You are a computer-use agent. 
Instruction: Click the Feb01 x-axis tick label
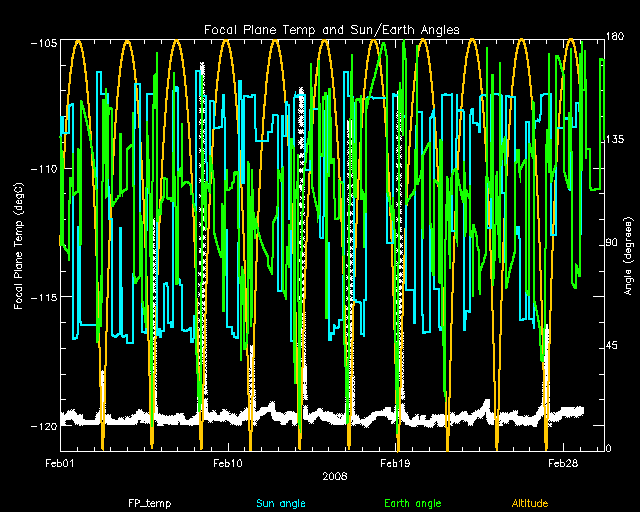pyautogui.click(x=61, y=464)
